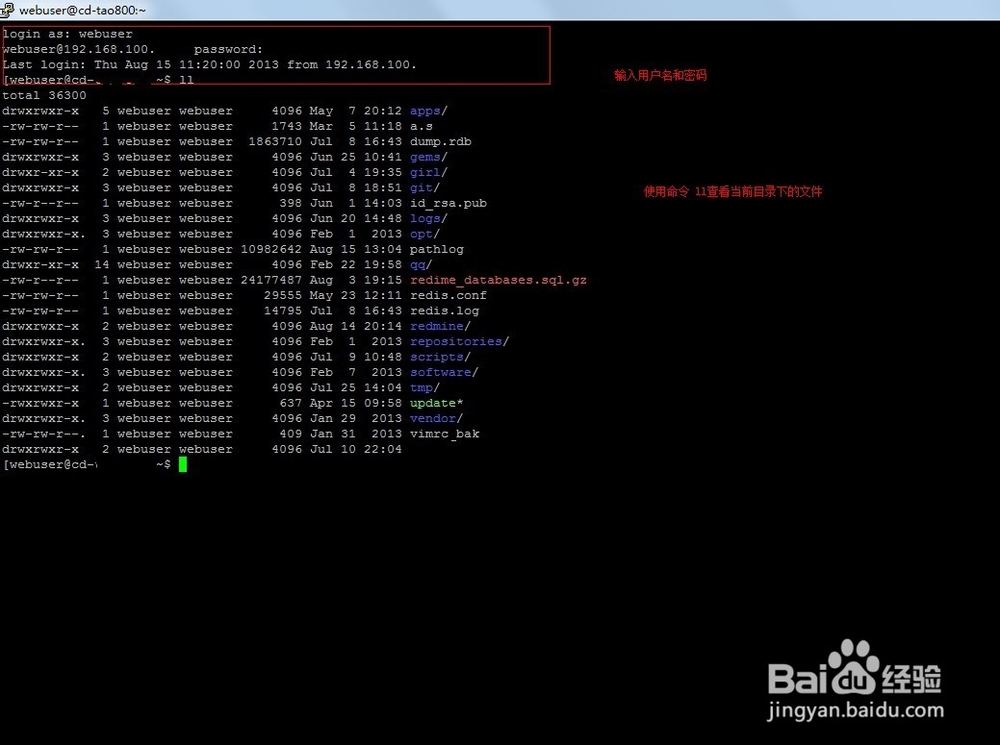
Task: Click size 14795 in redis.log row
Action: tap(283, 311)
